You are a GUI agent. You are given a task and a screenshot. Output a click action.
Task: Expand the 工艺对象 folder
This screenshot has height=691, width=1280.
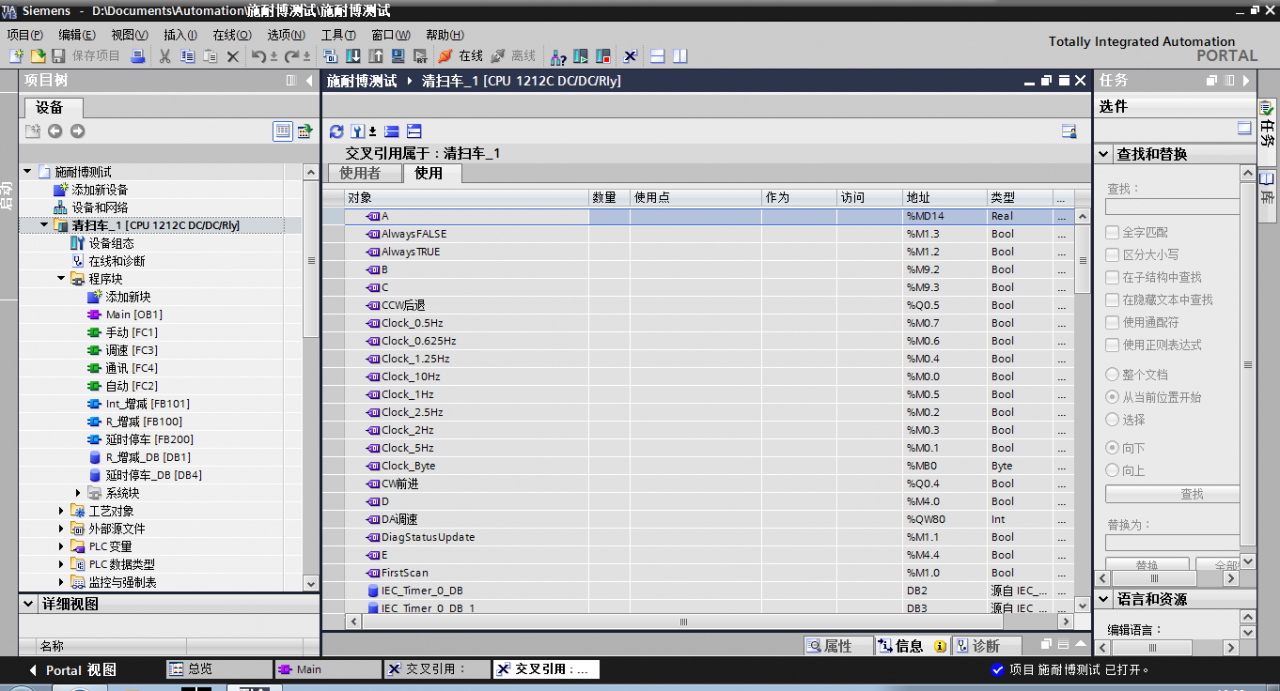point(61,511)
